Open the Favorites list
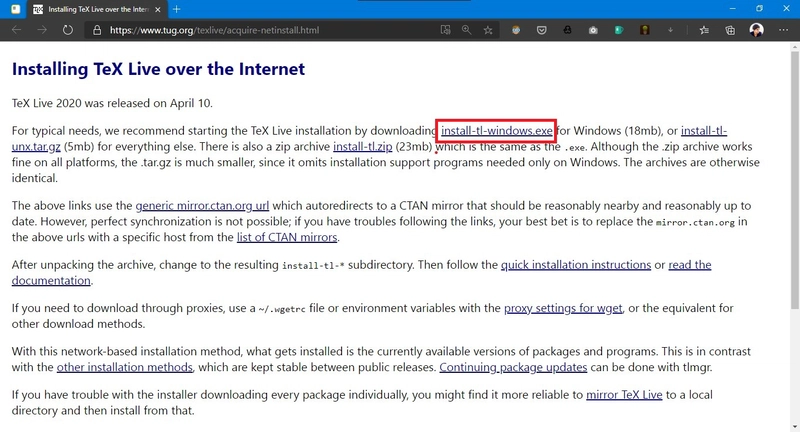800x432 pixels. tap(704, 30)
